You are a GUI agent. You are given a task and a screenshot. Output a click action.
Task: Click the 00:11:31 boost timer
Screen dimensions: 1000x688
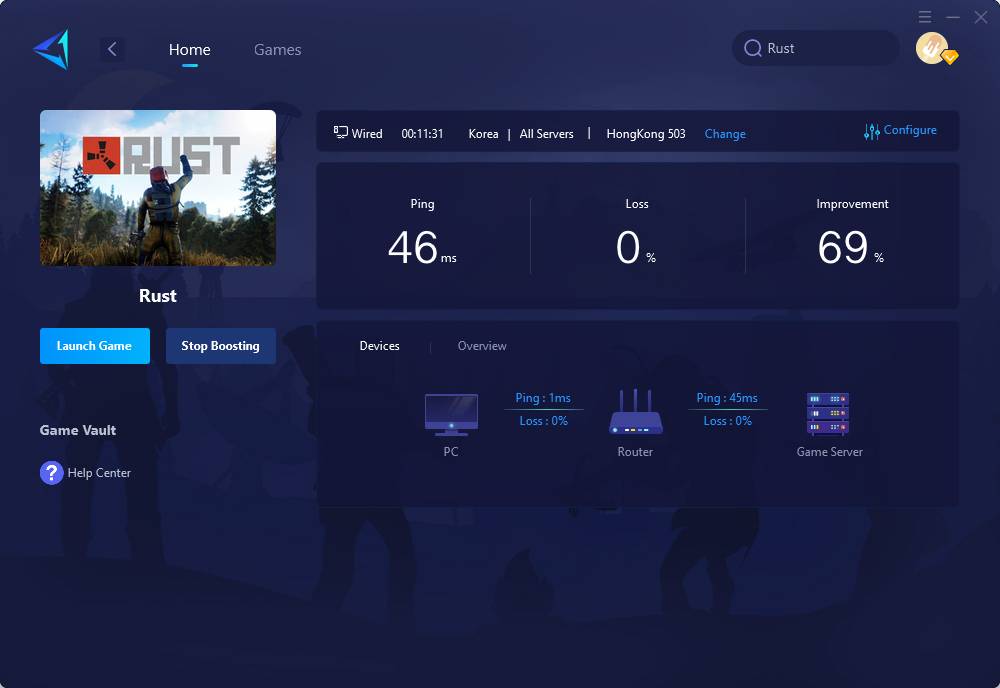coord(422,134)
